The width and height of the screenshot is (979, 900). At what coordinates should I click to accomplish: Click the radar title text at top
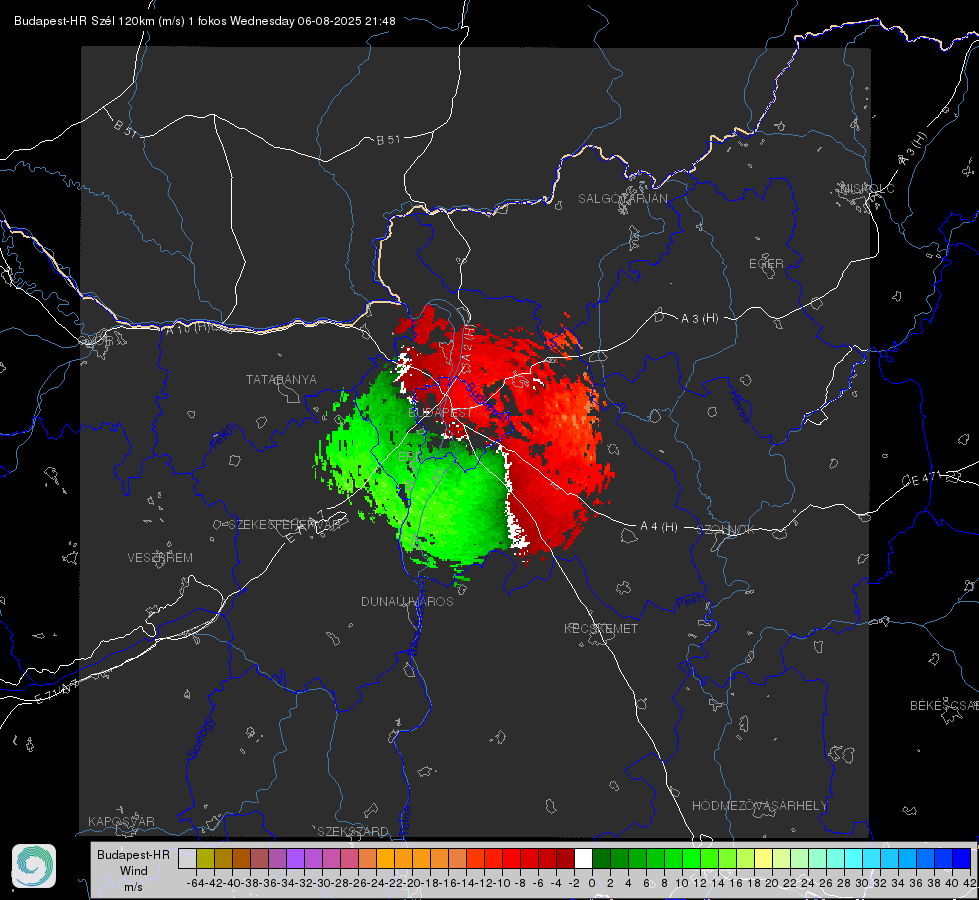click(x=205, y=21)
